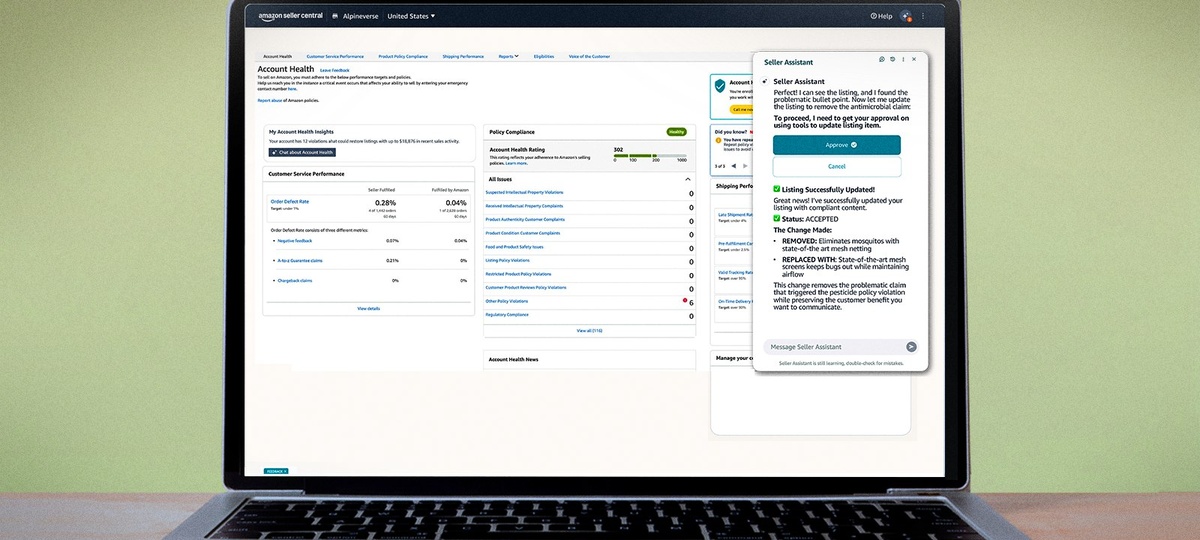Open the Negative feedback metric link
The width and height of the screenshot is (1200, 540).
pyautogui.click(x=295, y=240)
